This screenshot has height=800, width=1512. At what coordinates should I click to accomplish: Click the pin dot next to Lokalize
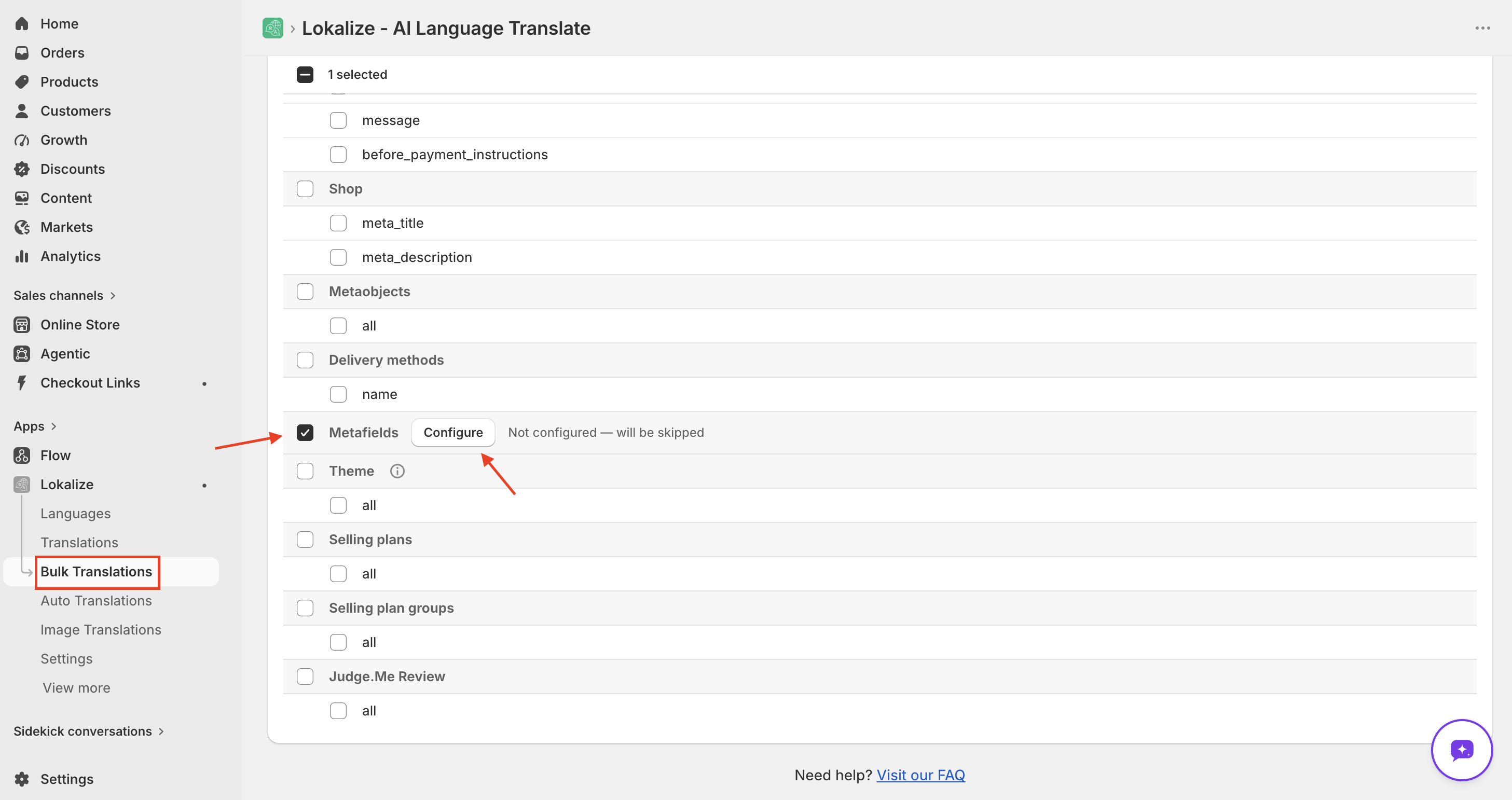coord(204,485)
